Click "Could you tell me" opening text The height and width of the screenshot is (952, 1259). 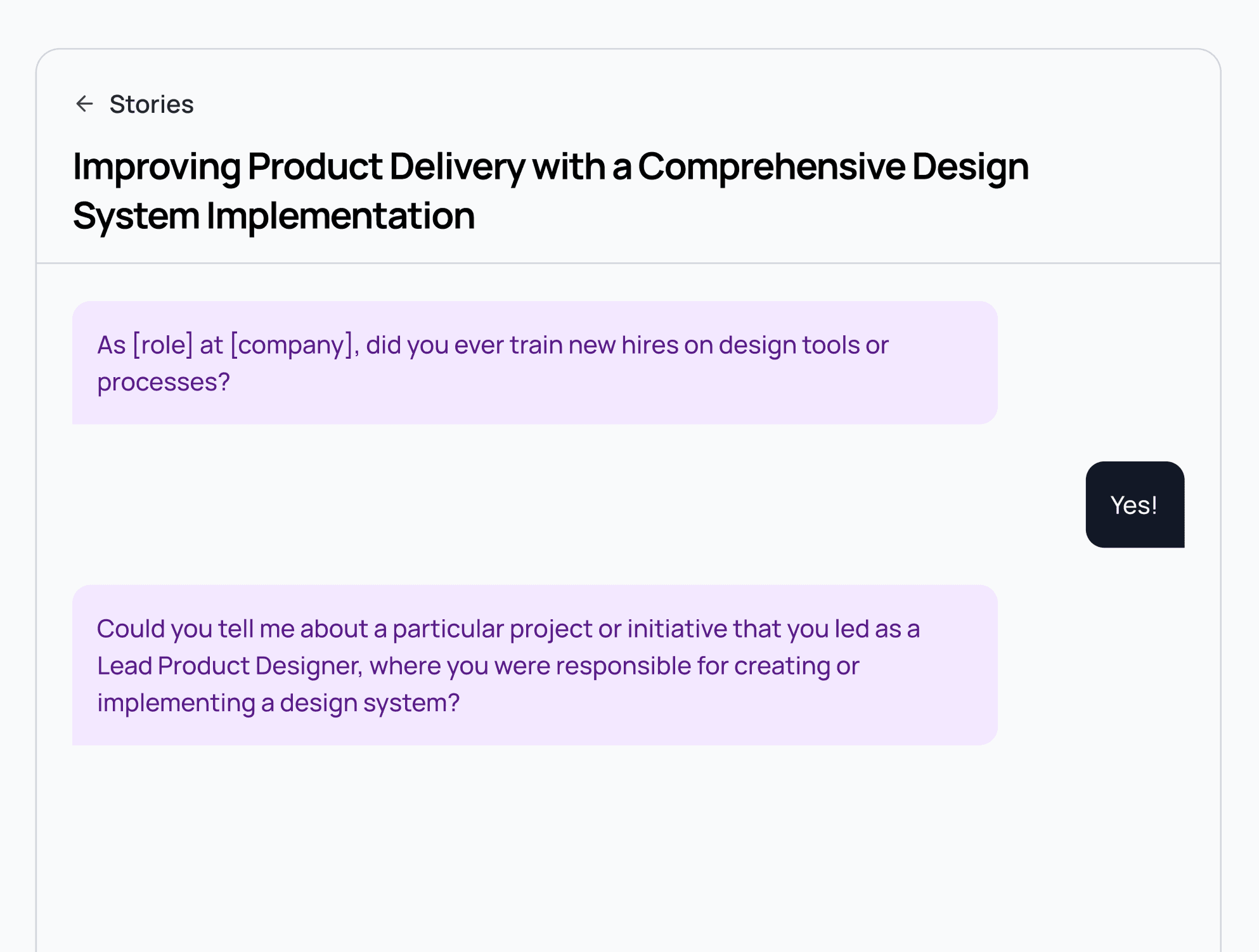(x=195, y=629)
